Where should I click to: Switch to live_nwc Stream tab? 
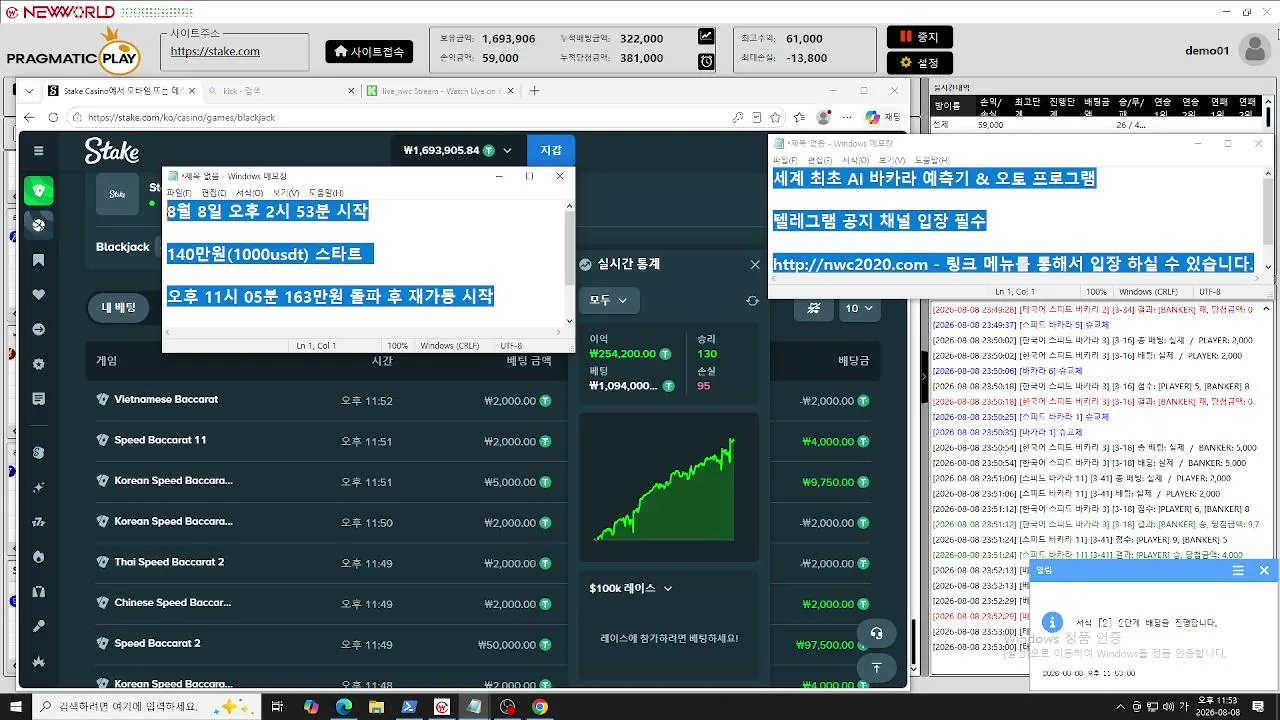(440, 90)
